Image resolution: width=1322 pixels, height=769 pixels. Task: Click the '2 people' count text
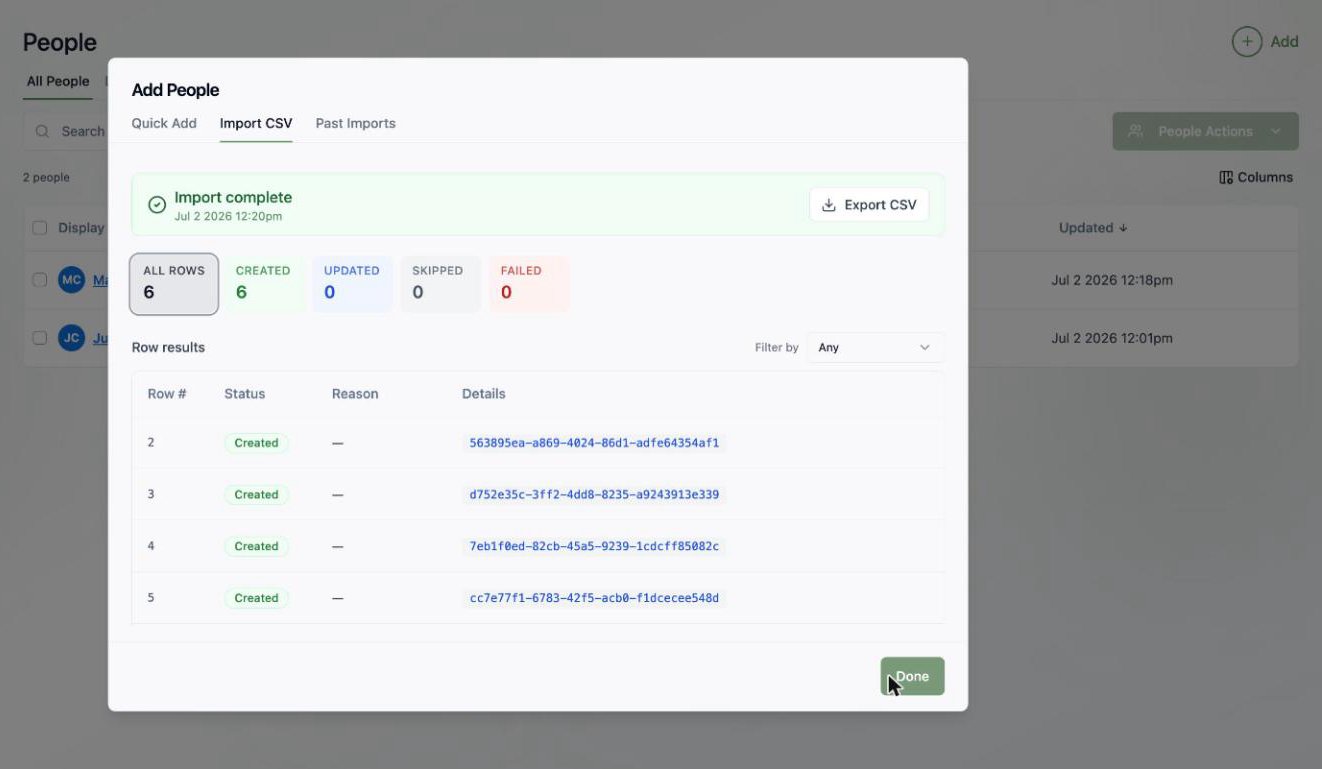[46, 178]
